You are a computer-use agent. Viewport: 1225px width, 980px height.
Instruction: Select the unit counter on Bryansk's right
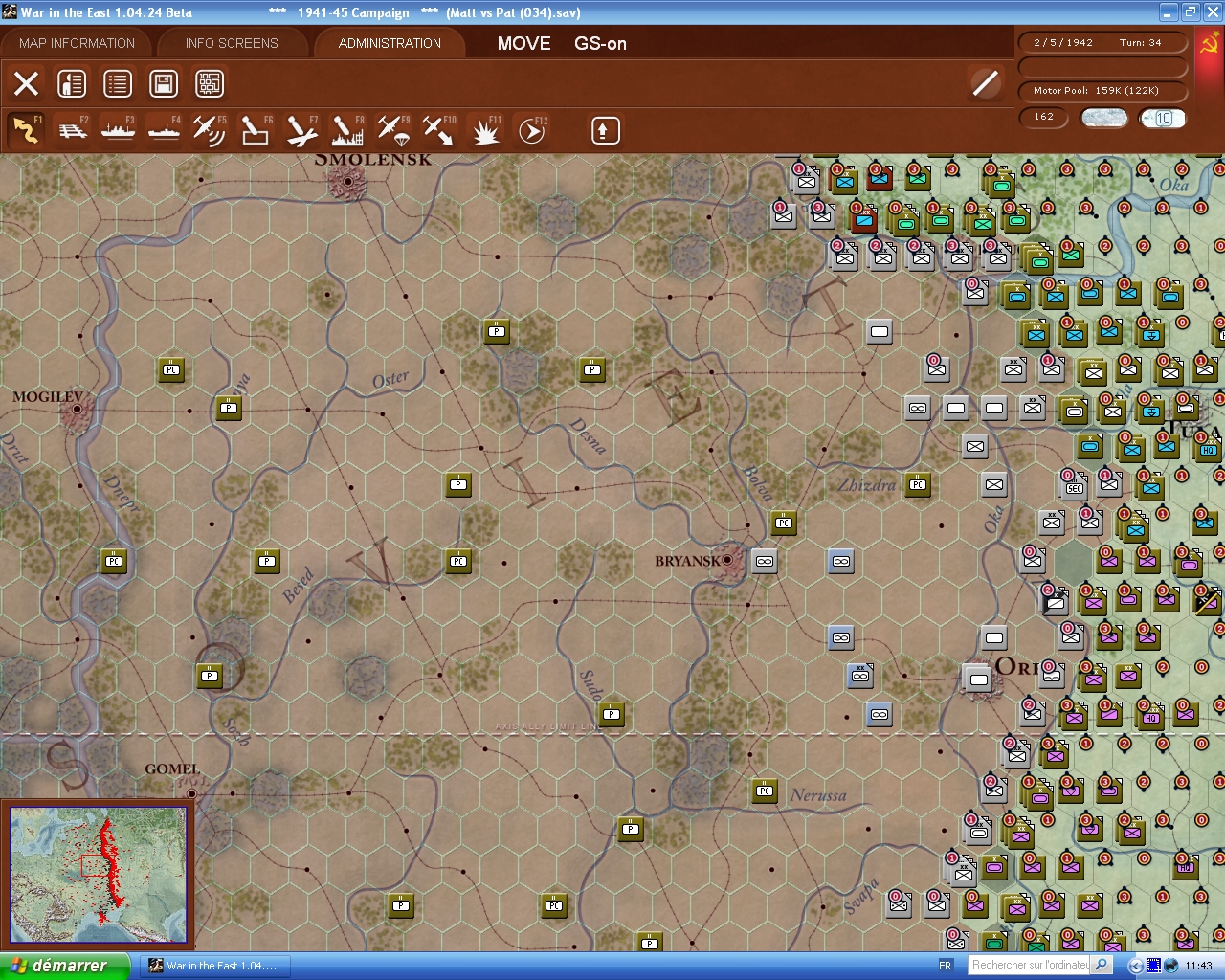click(x=765, y=562)
